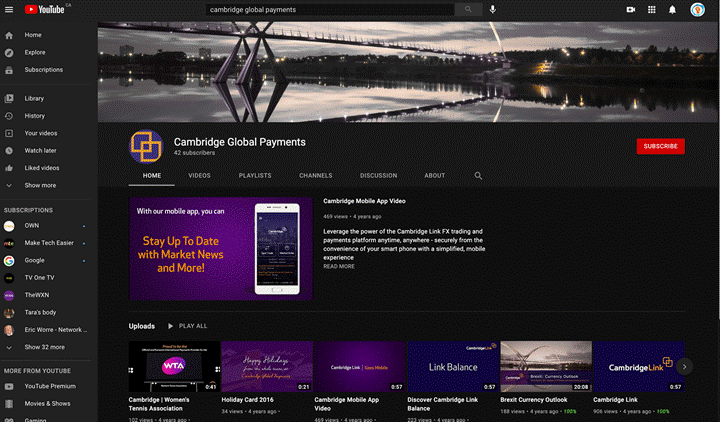Open the Brexit bridge video thumbnail
Viewport: 720px width, 422px height.
(546, 366)
